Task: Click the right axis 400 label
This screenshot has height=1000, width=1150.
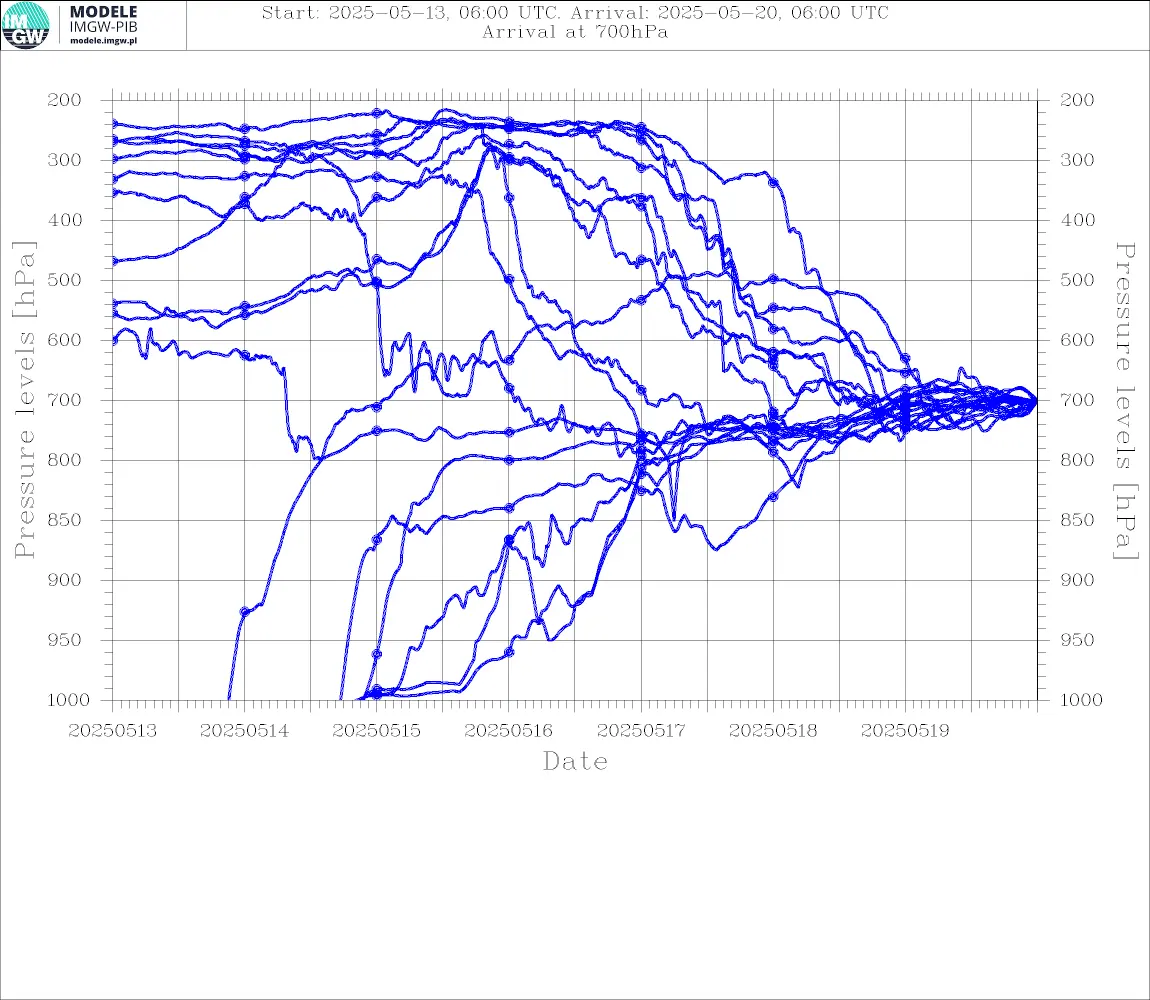Action: point(1077,220)
